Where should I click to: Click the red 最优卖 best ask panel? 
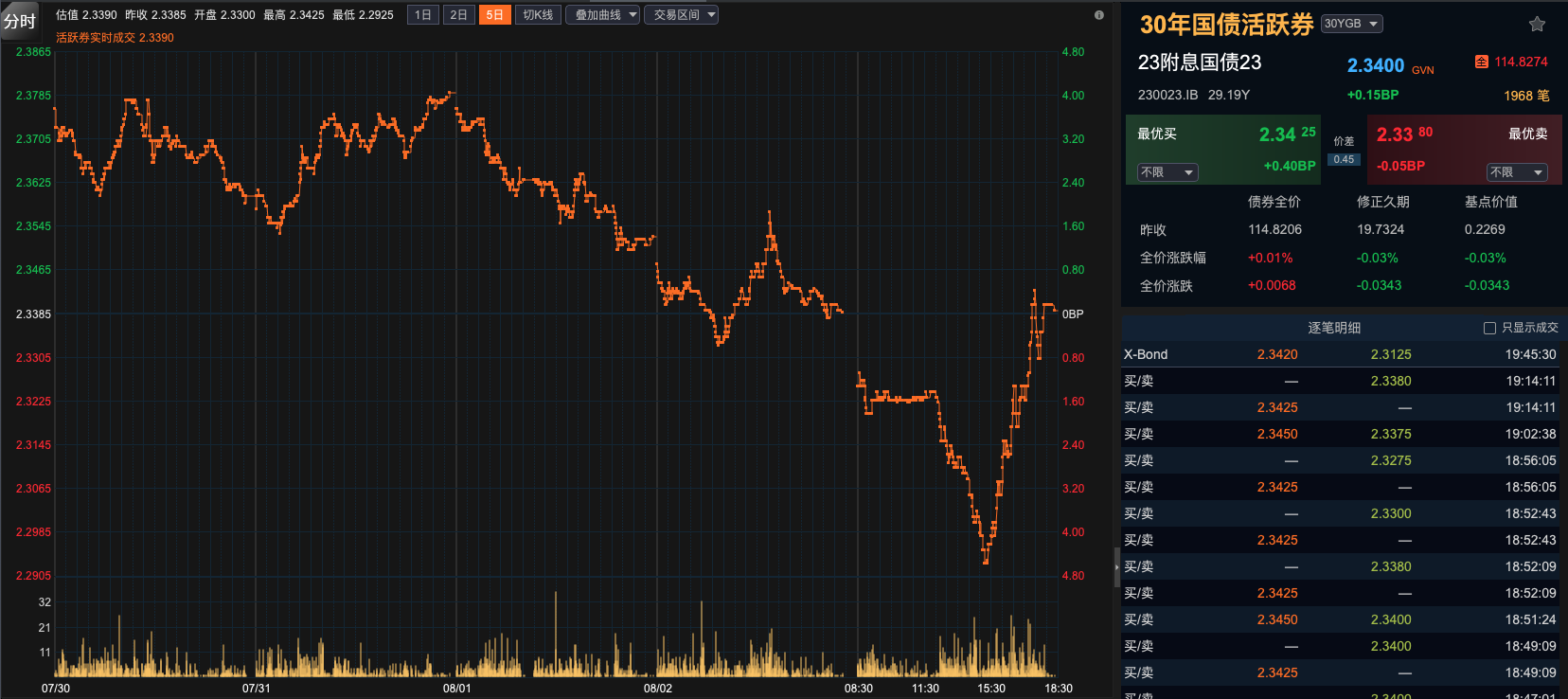1463,149
